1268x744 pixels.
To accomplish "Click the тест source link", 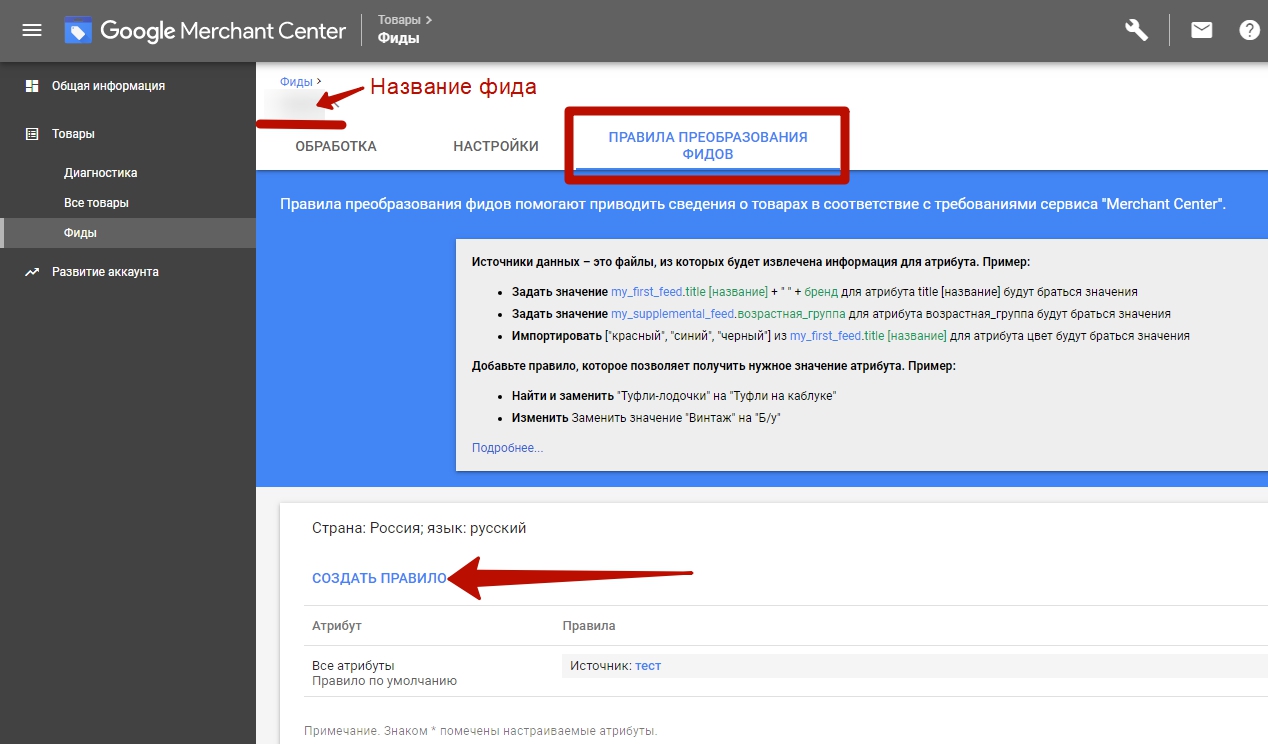I will point(648,666).
